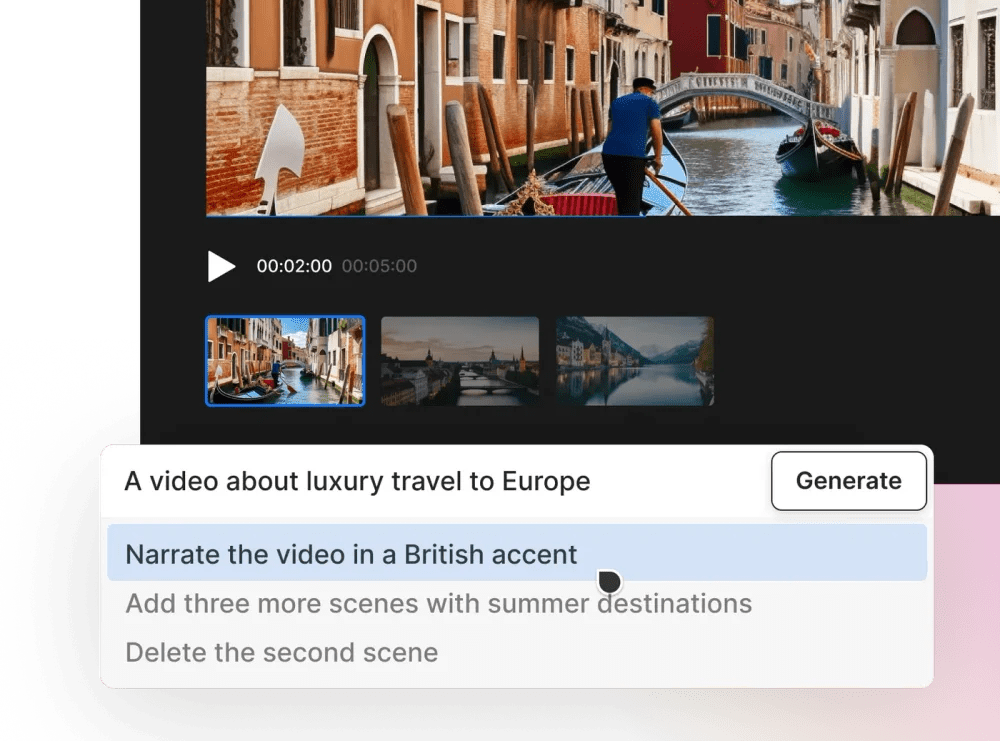Select the mountain lake village scene thumbnail
The height and width of the screenshot is (741, 1000).
pyautogui.click(x=633, y=361)
